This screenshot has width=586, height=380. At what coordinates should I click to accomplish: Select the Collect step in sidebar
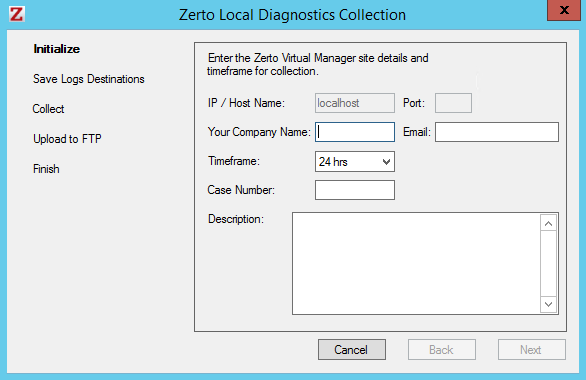coord(48,109)
